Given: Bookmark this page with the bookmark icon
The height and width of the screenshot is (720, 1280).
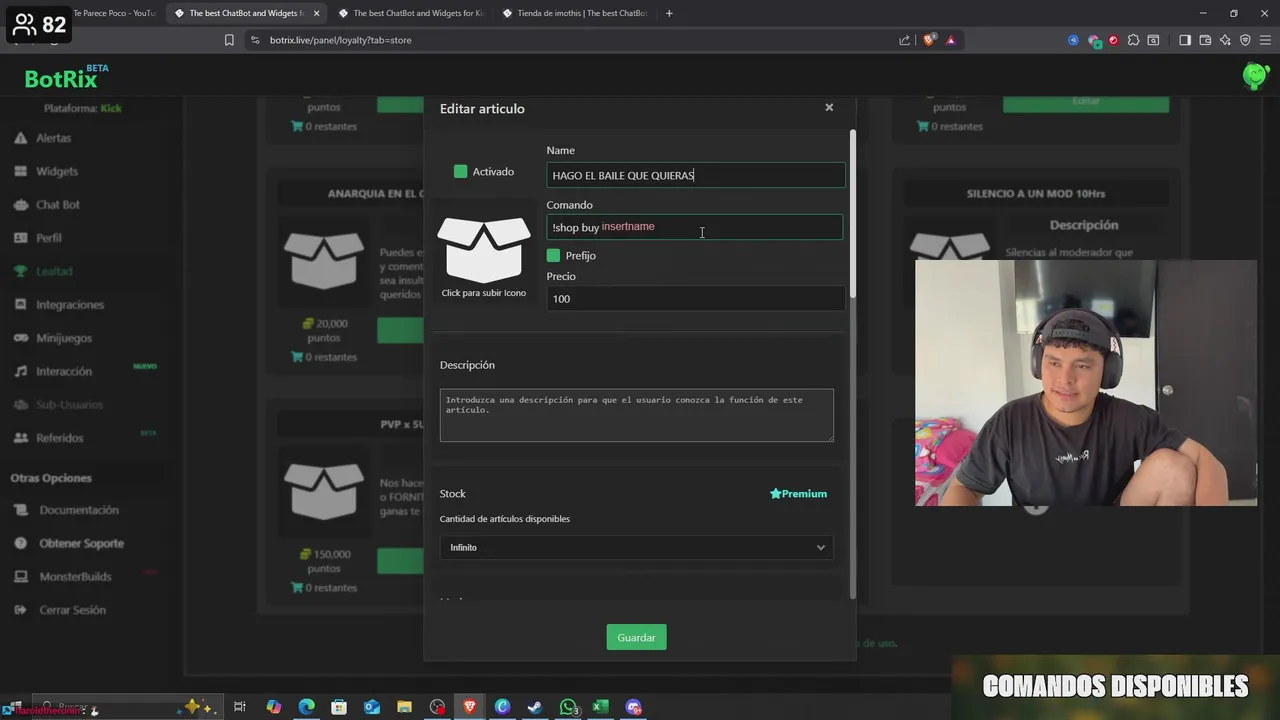Looking at the screenshot, I should click(229, 40).
